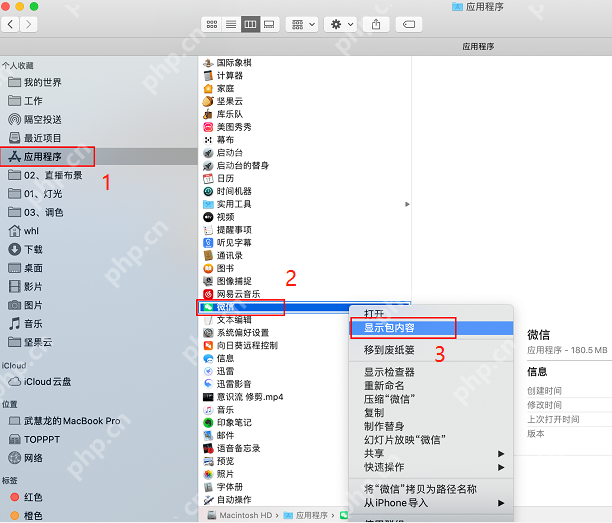Choose 显示包内容 from the context menu

(389, 327)
